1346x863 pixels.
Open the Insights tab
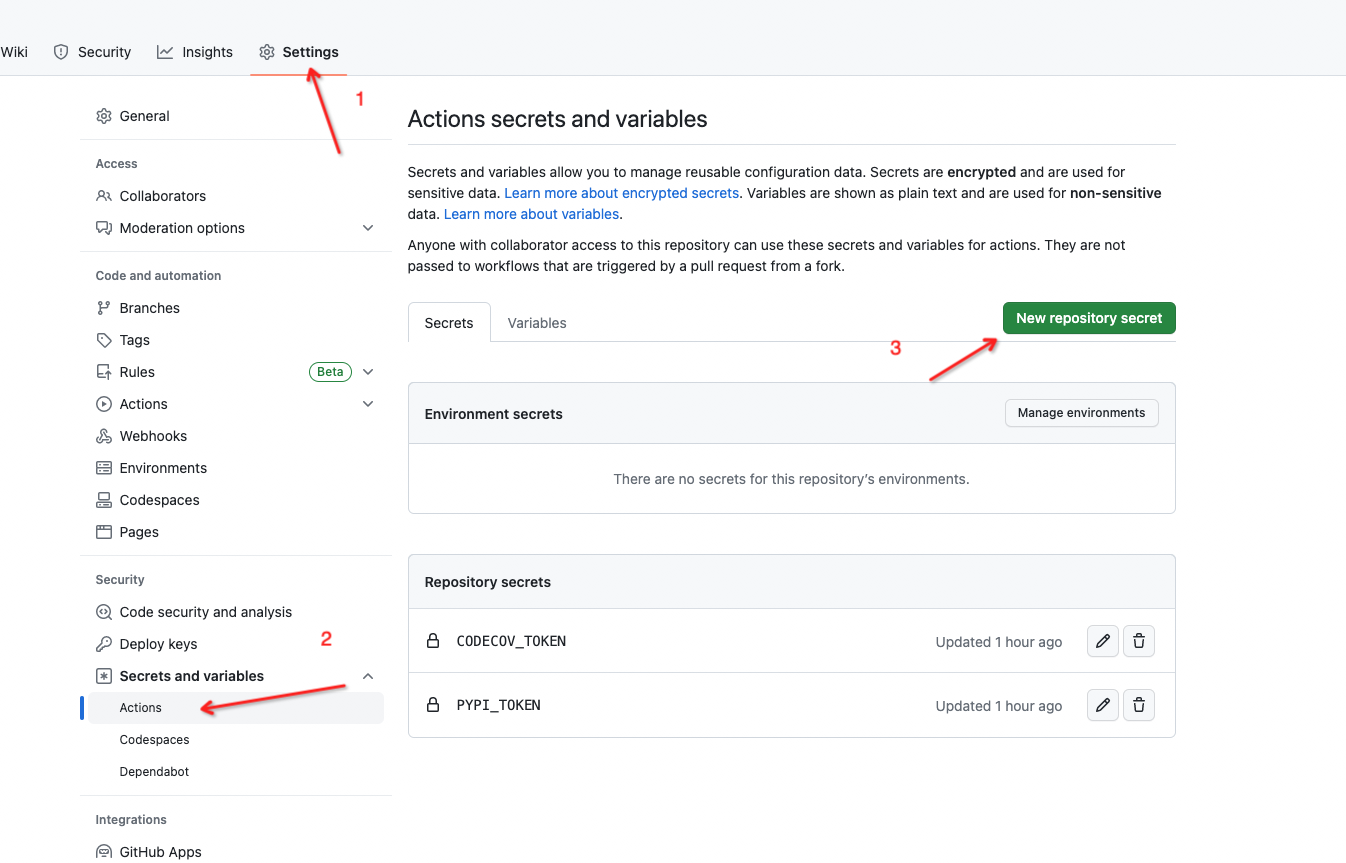[195, 52]
